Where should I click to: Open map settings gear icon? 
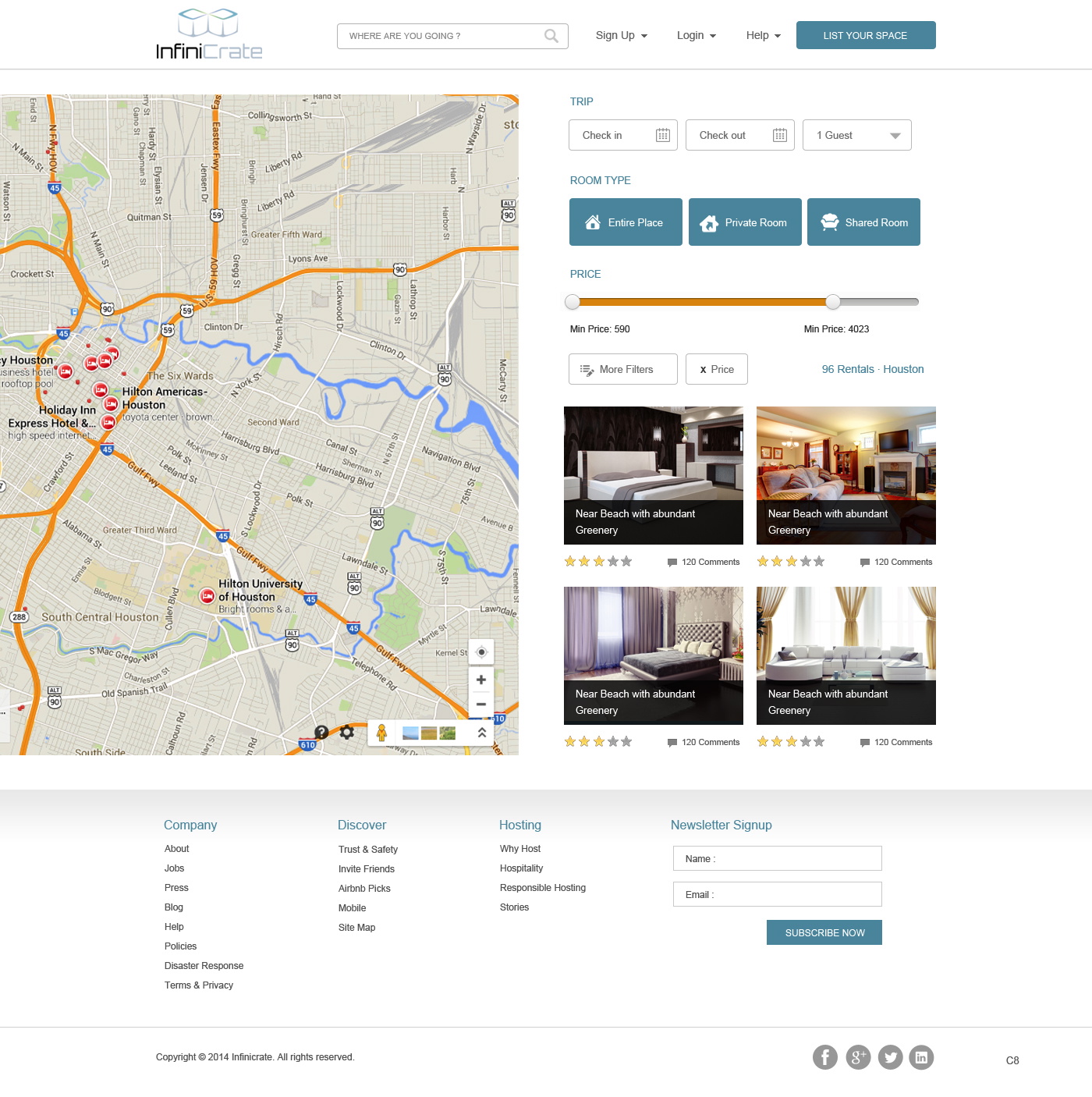pos(347,732)
